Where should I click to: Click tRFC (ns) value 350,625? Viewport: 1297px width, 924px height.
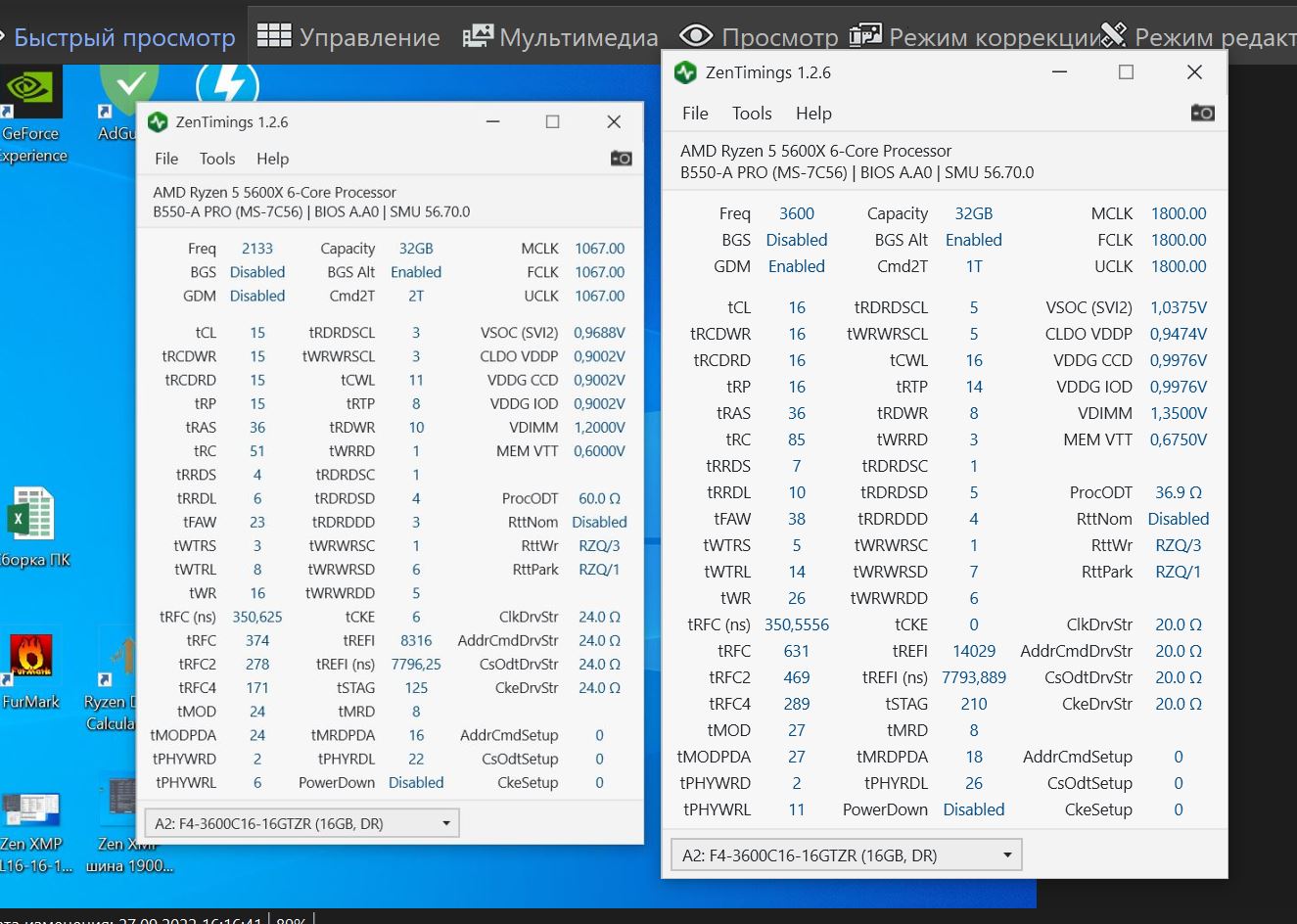(257, 617)
